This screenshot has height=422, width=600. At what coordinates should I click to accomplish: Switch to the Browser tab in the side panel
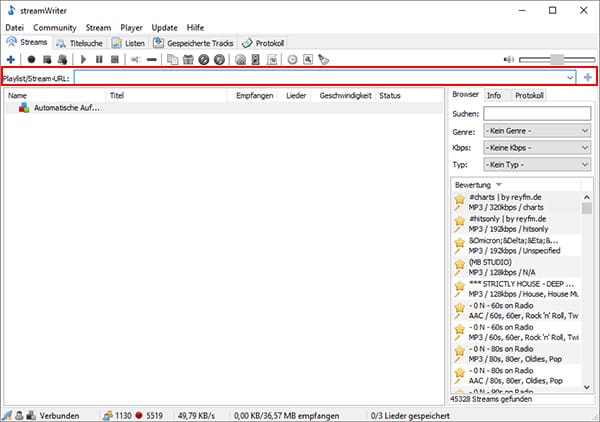click(x=465, y=94)
